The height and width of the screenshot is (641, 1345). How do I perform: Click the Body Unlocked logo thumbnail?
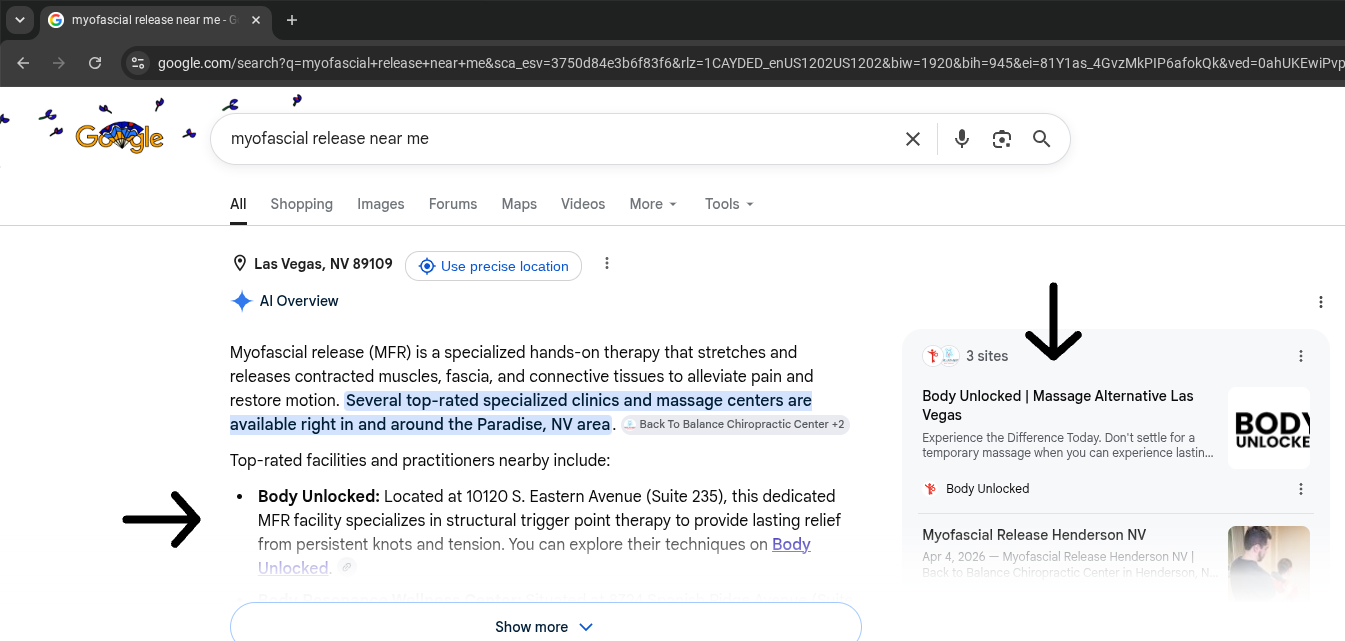[x=1269, y=428]
